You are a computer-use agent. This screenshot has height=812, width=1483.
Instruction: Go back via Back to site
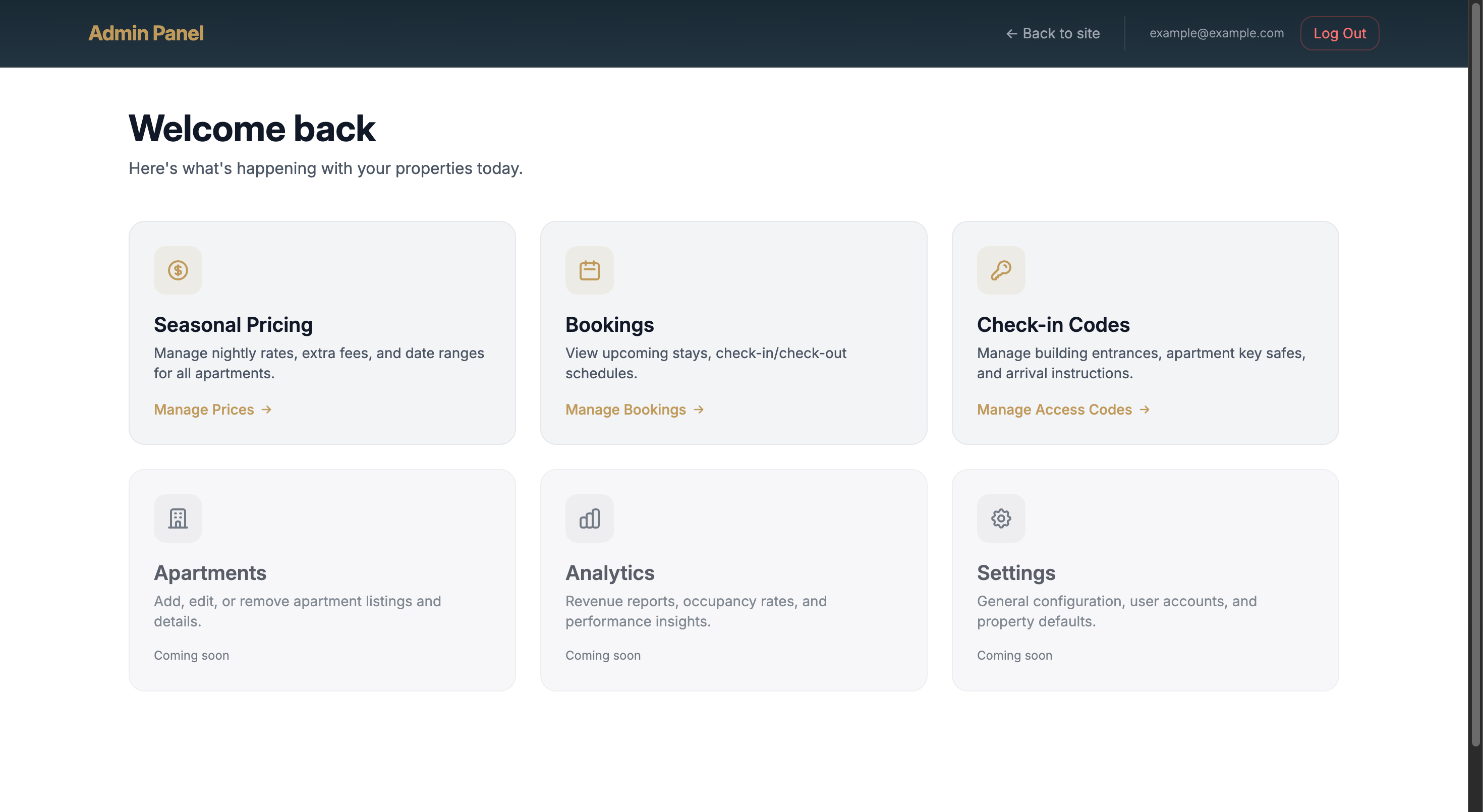[1052, 33]
